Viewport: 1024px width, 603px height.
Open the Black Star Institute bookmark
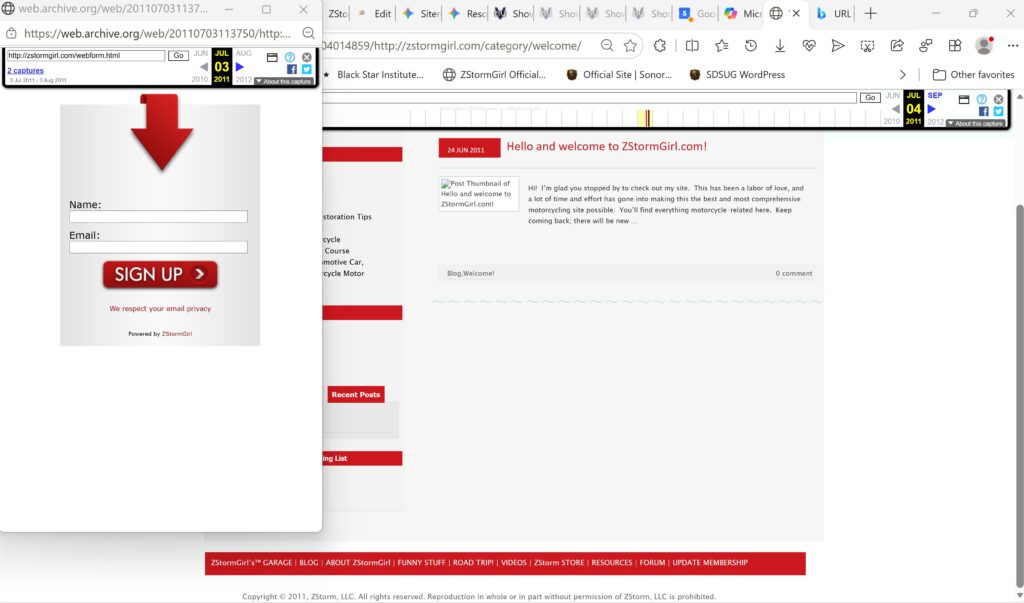click(x=374, y=74)
